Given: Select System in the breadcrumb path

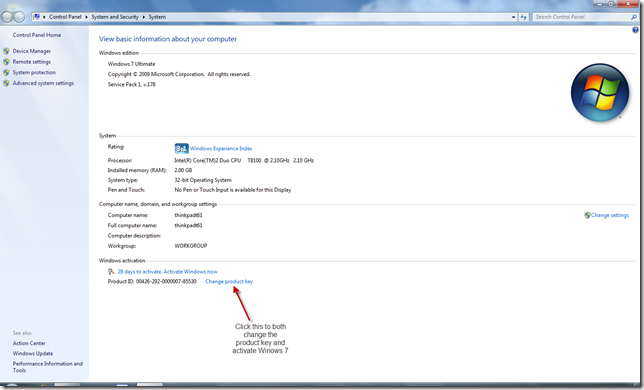Looking at the screenshot, I should click(x=157, y=17).
